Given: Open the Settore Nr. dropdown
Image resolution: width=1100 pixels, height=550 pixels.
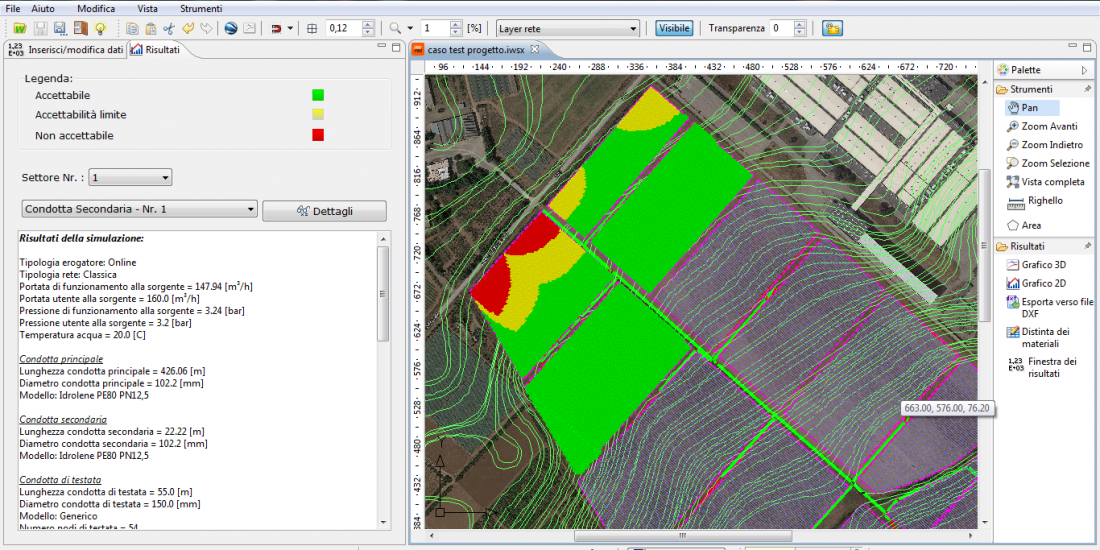Looking at the screenshot, I should pos(130,178).
